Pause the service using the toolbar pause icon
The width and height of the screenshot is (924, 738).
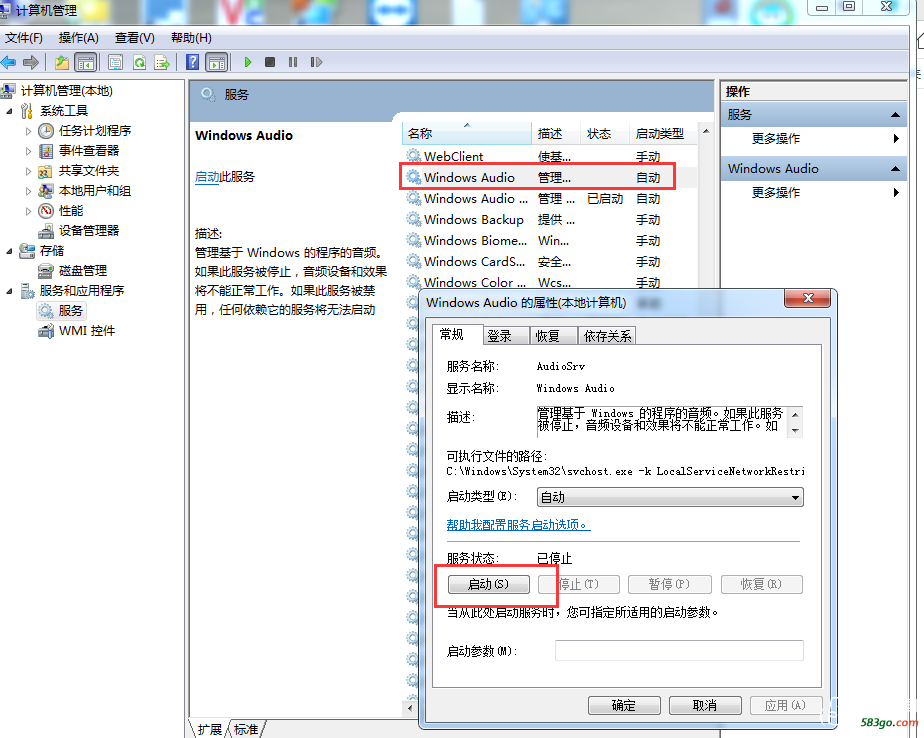[293, 62]
